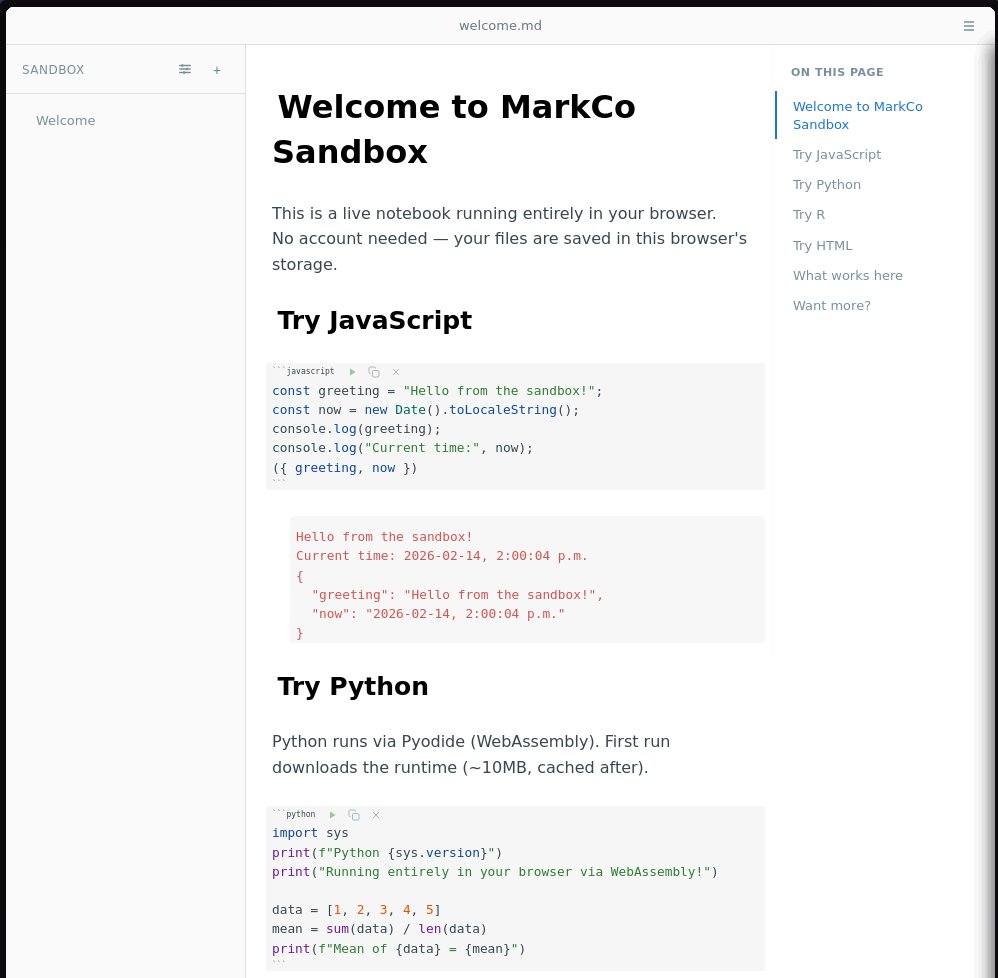Click the Welcome to MarkCo Sandbox main heading

pos(454,129)
